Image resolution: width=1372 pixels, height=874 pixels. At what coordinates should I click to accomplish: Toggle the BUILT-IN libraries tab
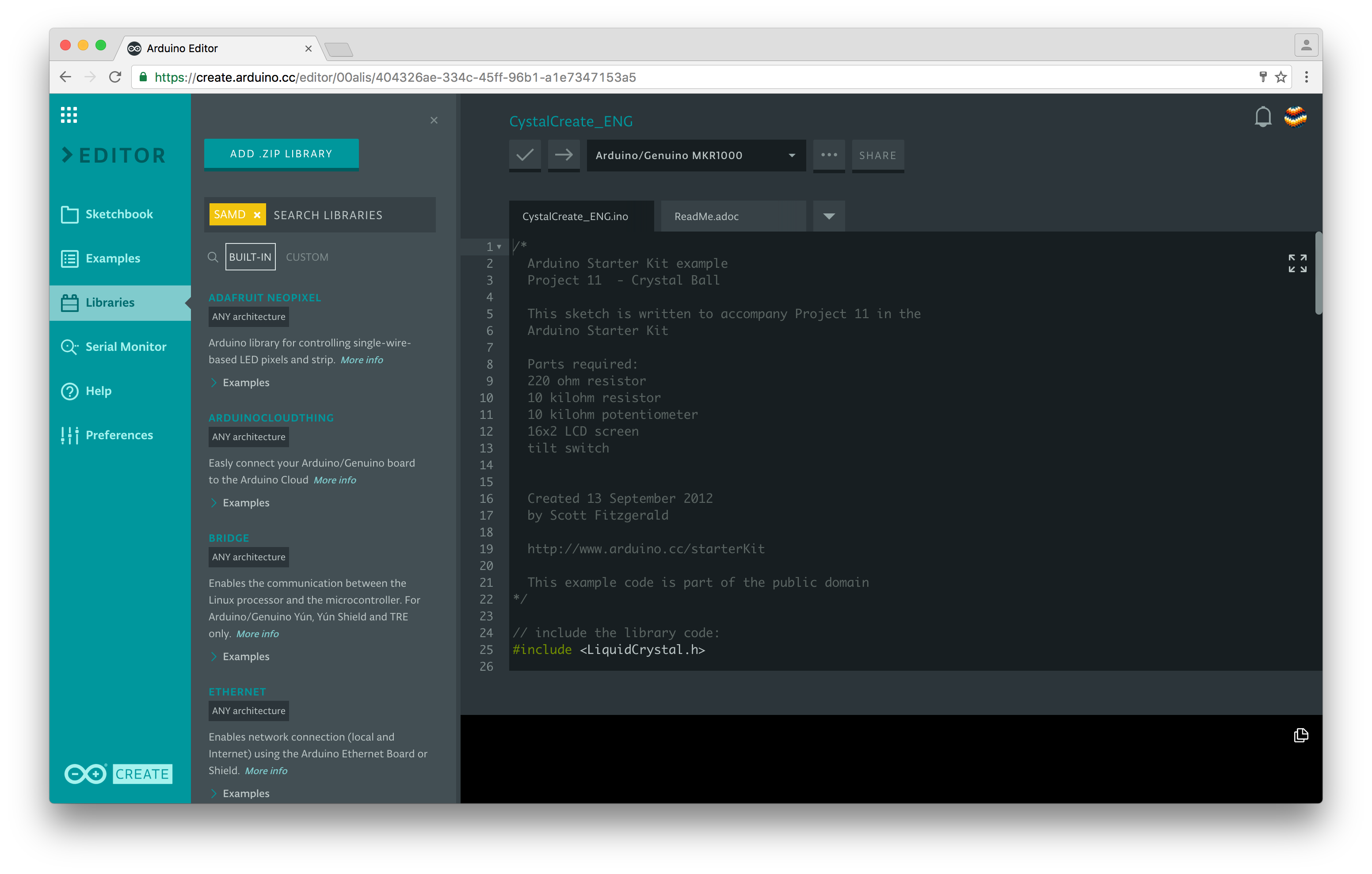[250, 257]
